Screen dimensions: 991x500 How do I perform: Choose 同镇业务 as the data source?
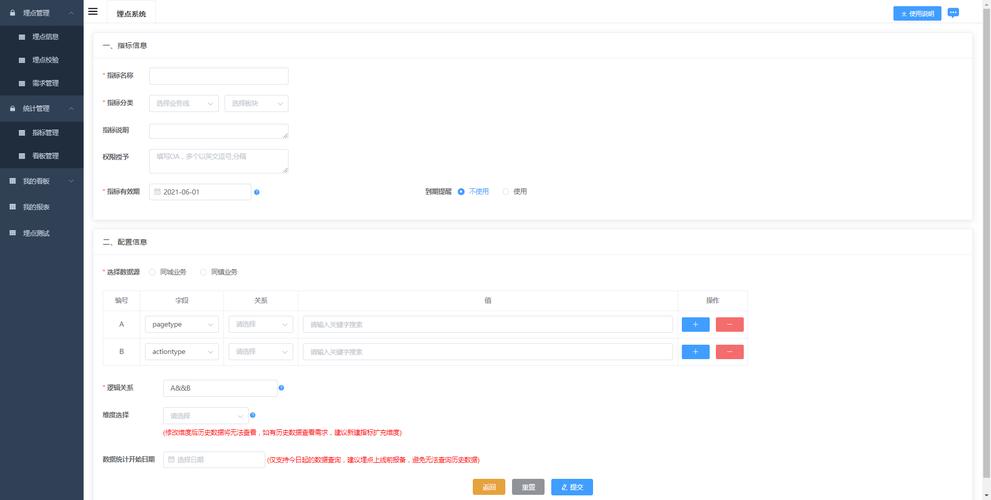(204, 272)
